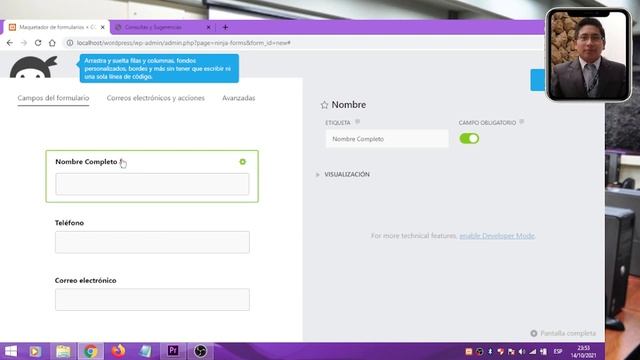Image resolution: width=640 pixels, height=360 pixels.
Task: Open the Campos del formulario tab
Action: 53,98
